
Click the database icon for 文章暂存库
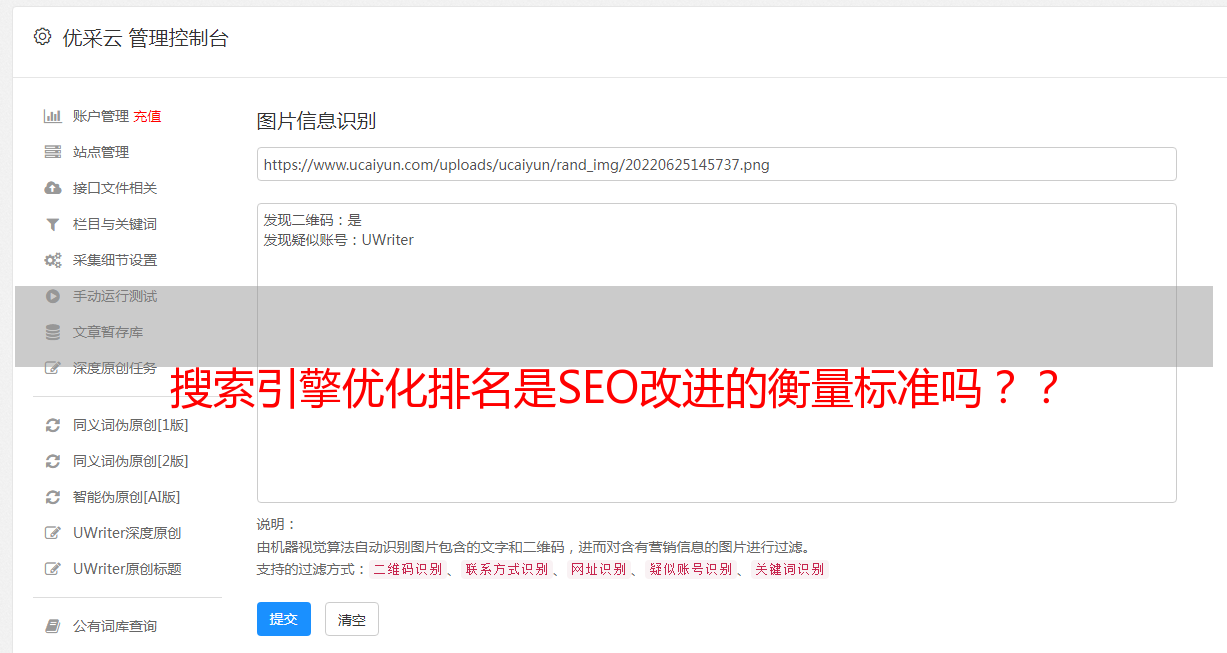(53, 332)
